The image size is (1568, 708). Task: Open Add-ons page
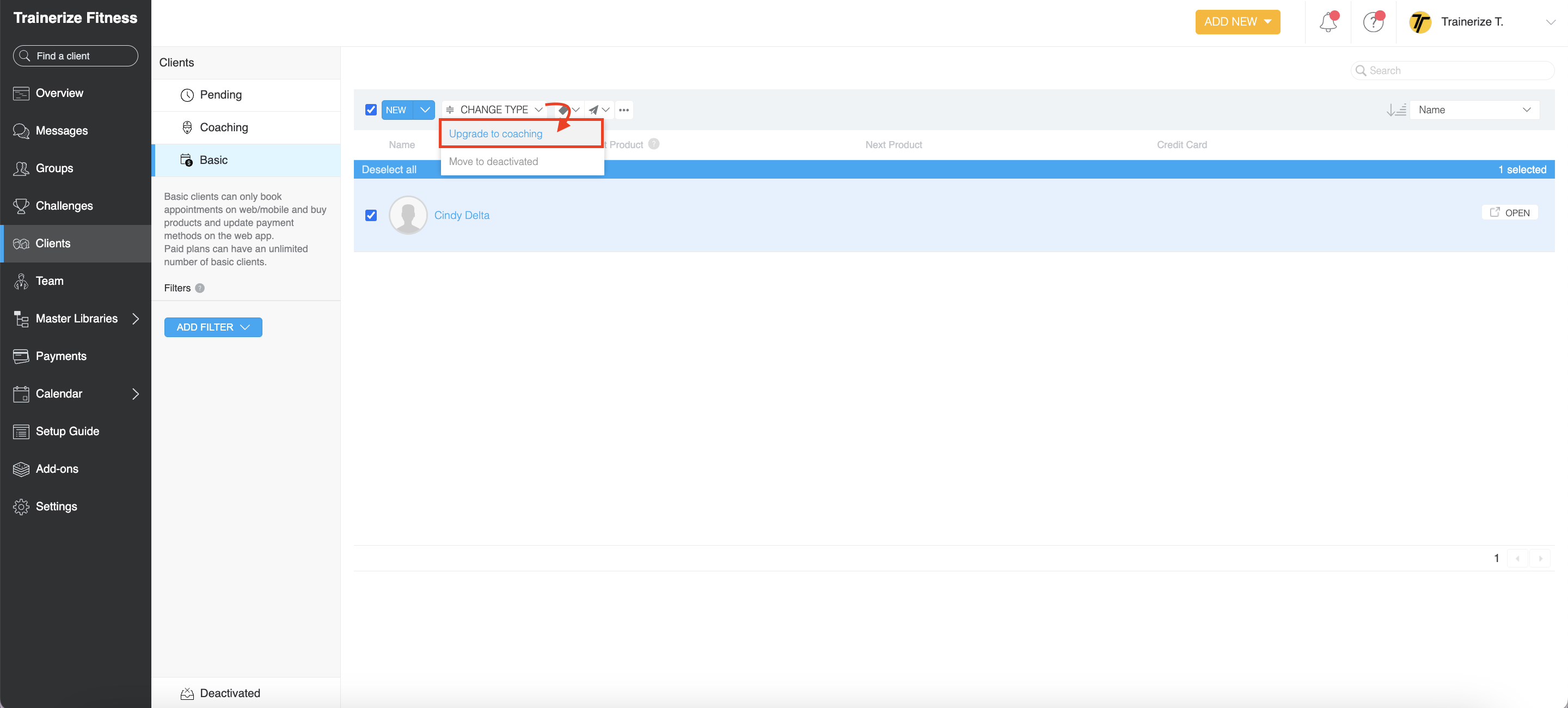click(76, 469)
